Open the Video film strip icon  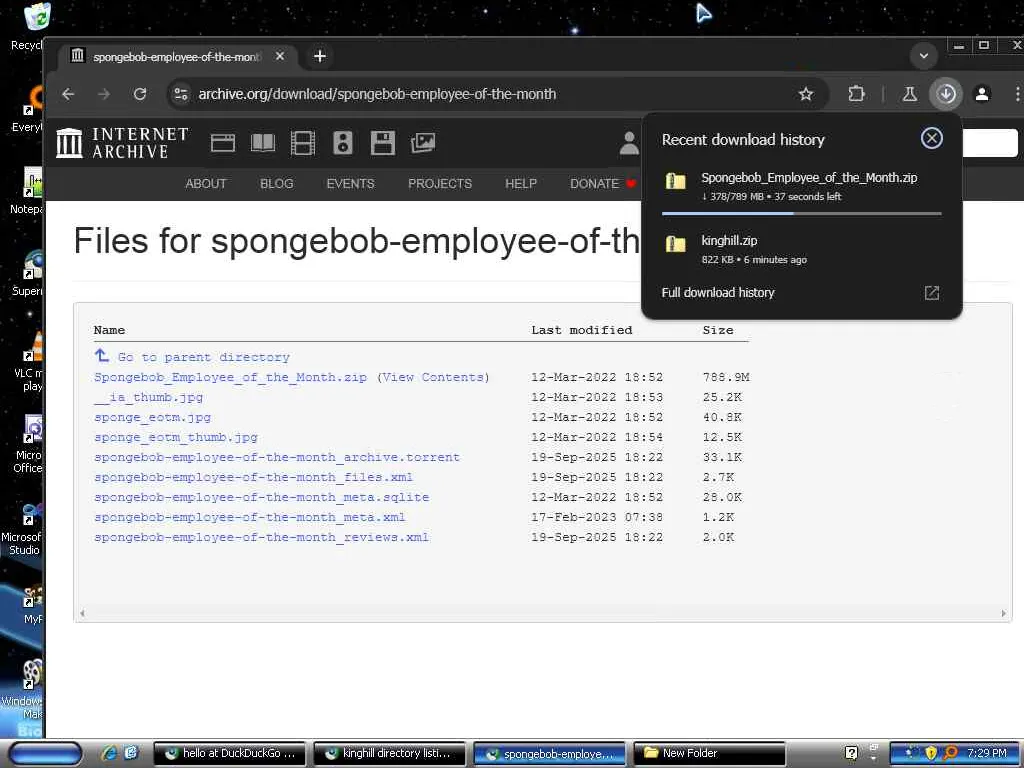pyautogui.click(x=302, y=142)
